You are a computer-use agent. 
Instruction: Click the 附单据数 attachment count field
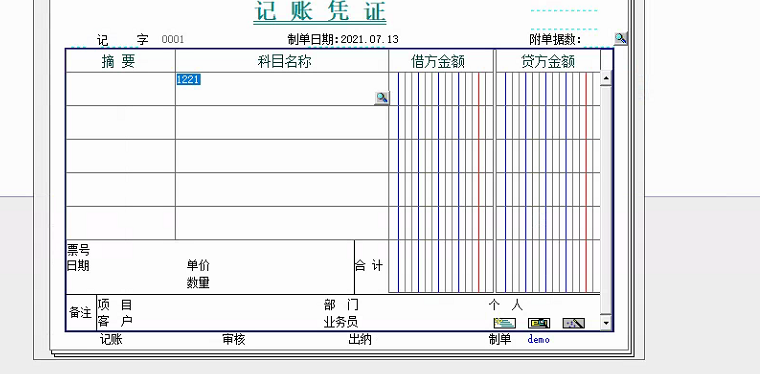coord(597,39)
